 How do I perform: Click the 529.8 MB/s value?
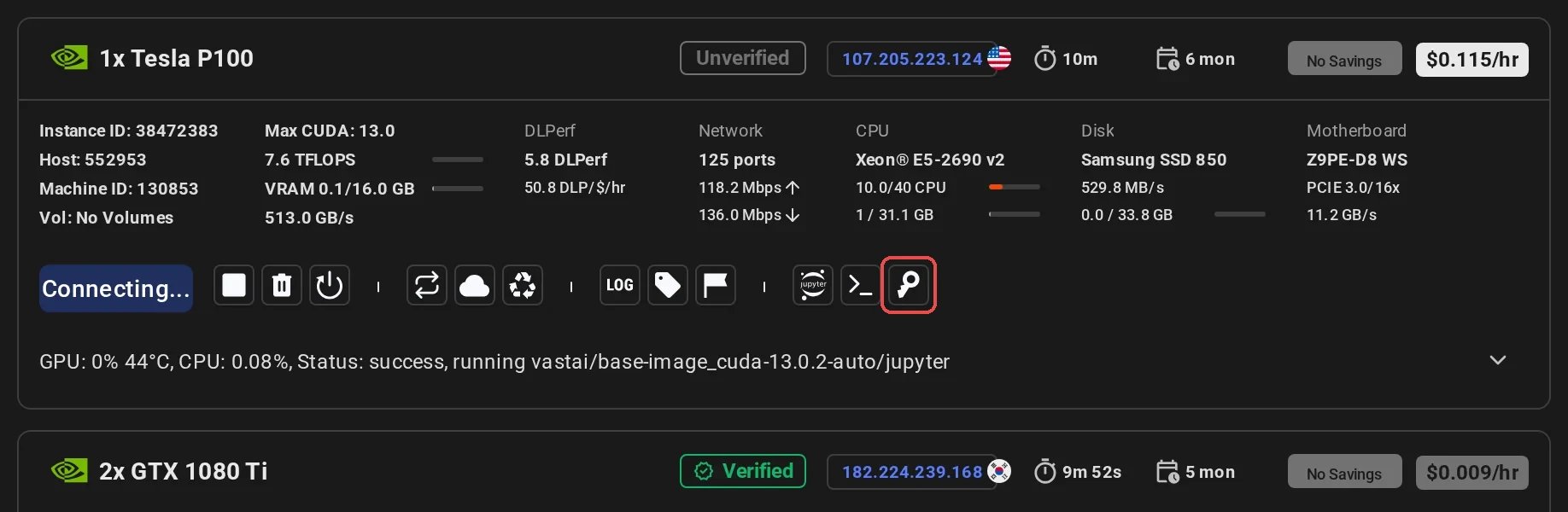click(x=1123, y=188)
